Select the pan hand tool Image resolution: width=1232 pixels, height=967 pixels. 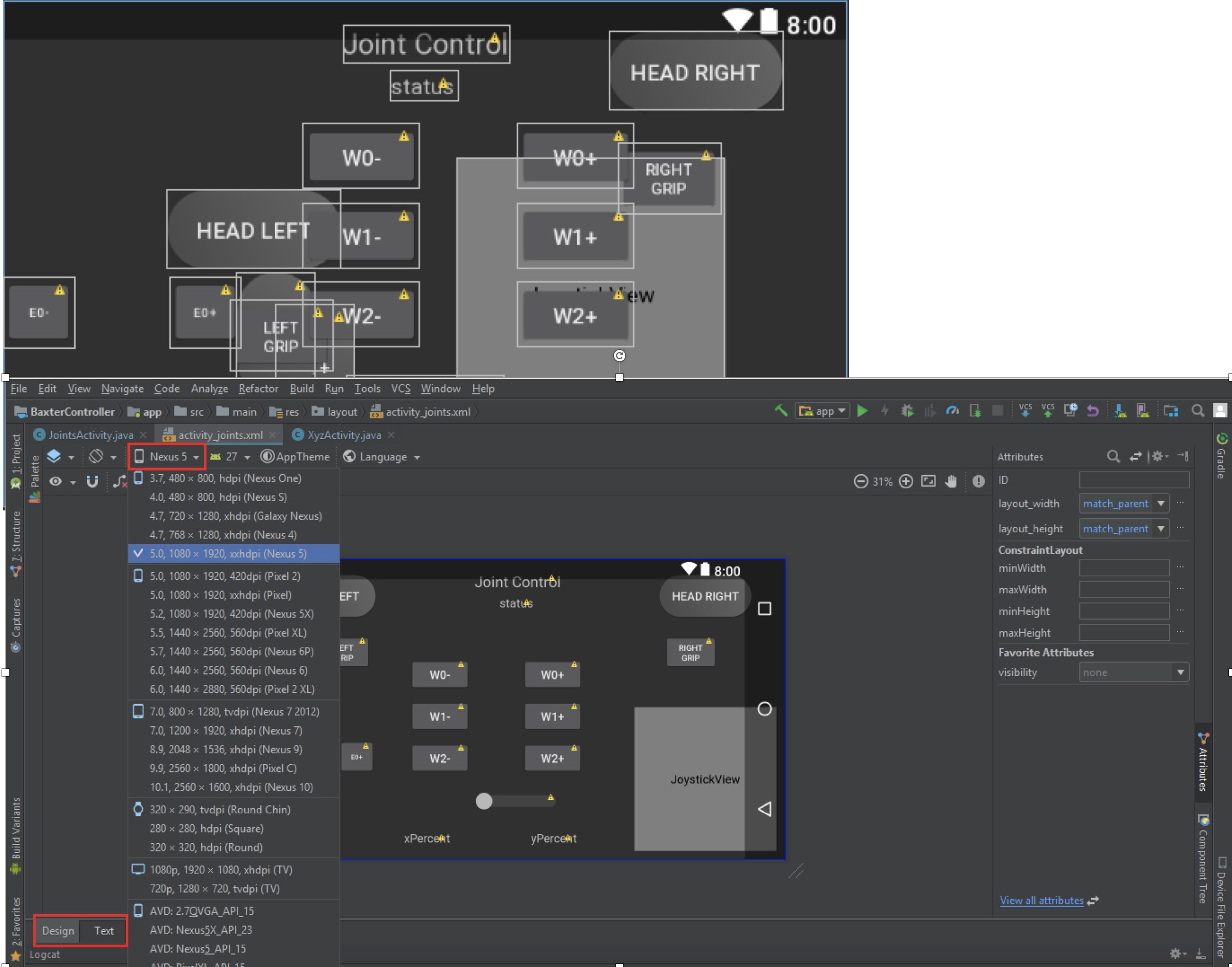coord(951,481)
